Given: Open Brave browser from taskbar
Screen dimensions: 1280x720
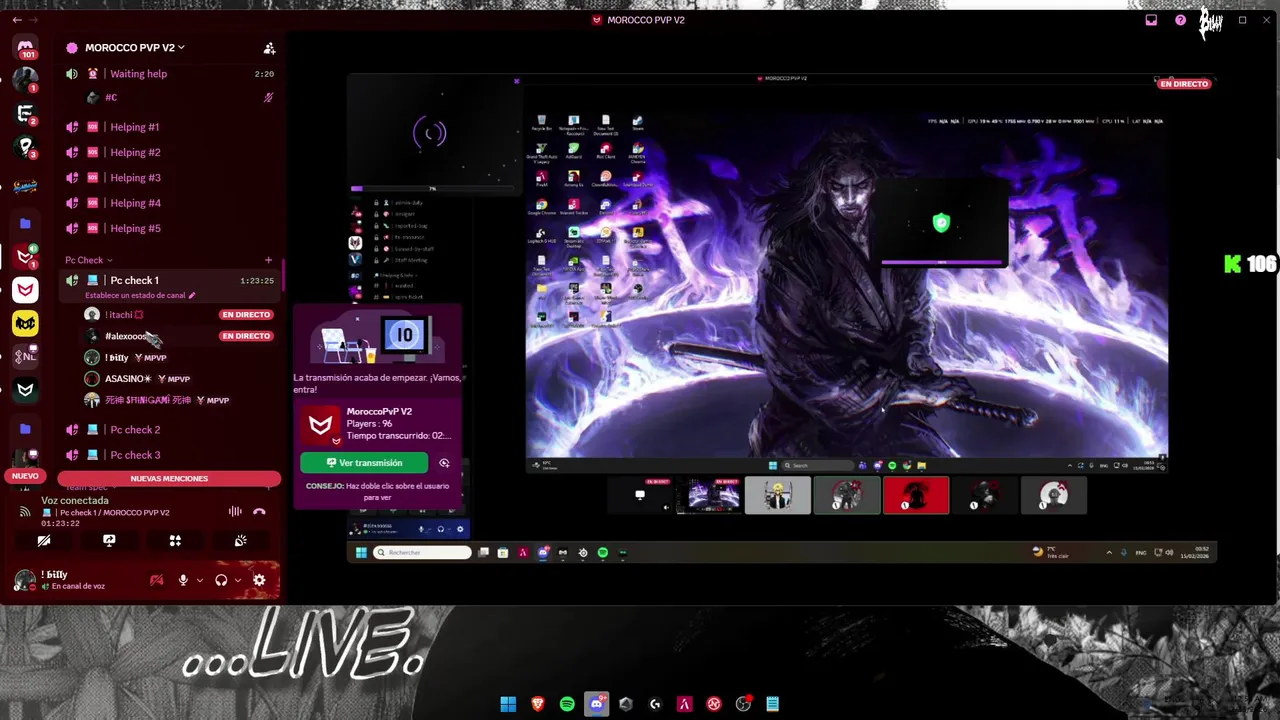Looking at the screenshot, I should pyautogui.click(x=538, y=704).
